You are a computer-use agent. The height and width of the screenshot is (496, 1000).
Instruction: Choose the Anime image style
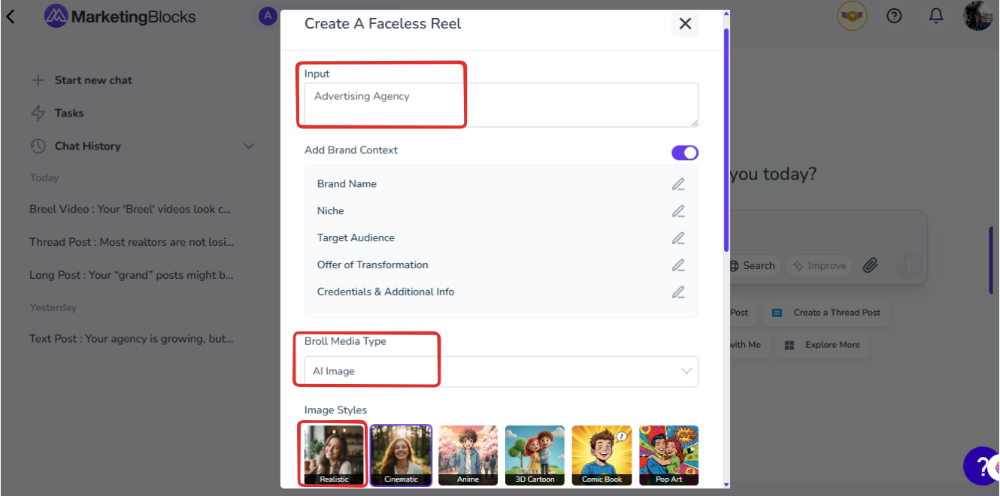(x=467, y=455)
